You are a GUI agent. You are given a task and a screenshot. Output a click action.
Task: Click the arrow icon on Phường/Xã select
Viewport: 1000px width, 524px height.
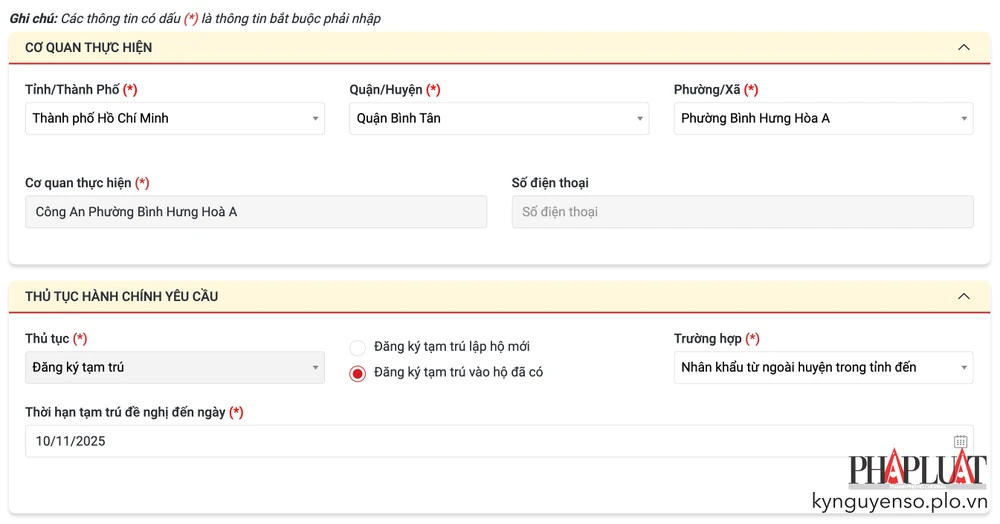[x=964, y=119]
